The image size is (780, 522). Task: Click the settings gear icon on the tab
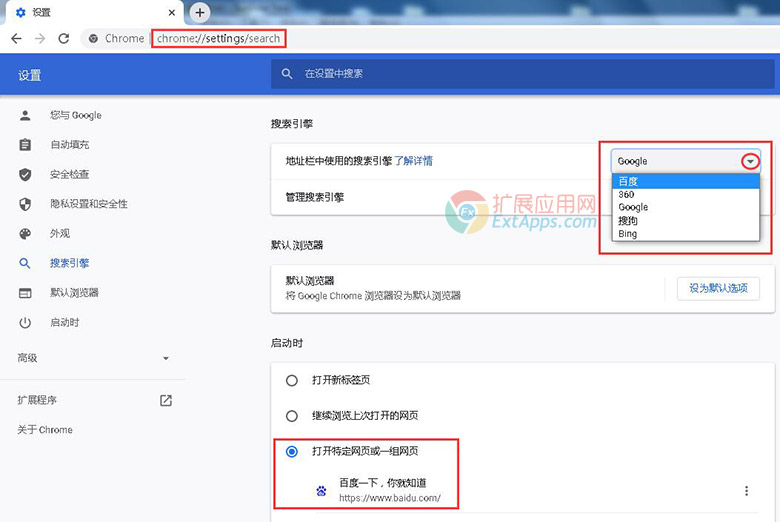(x=20, y=12)
